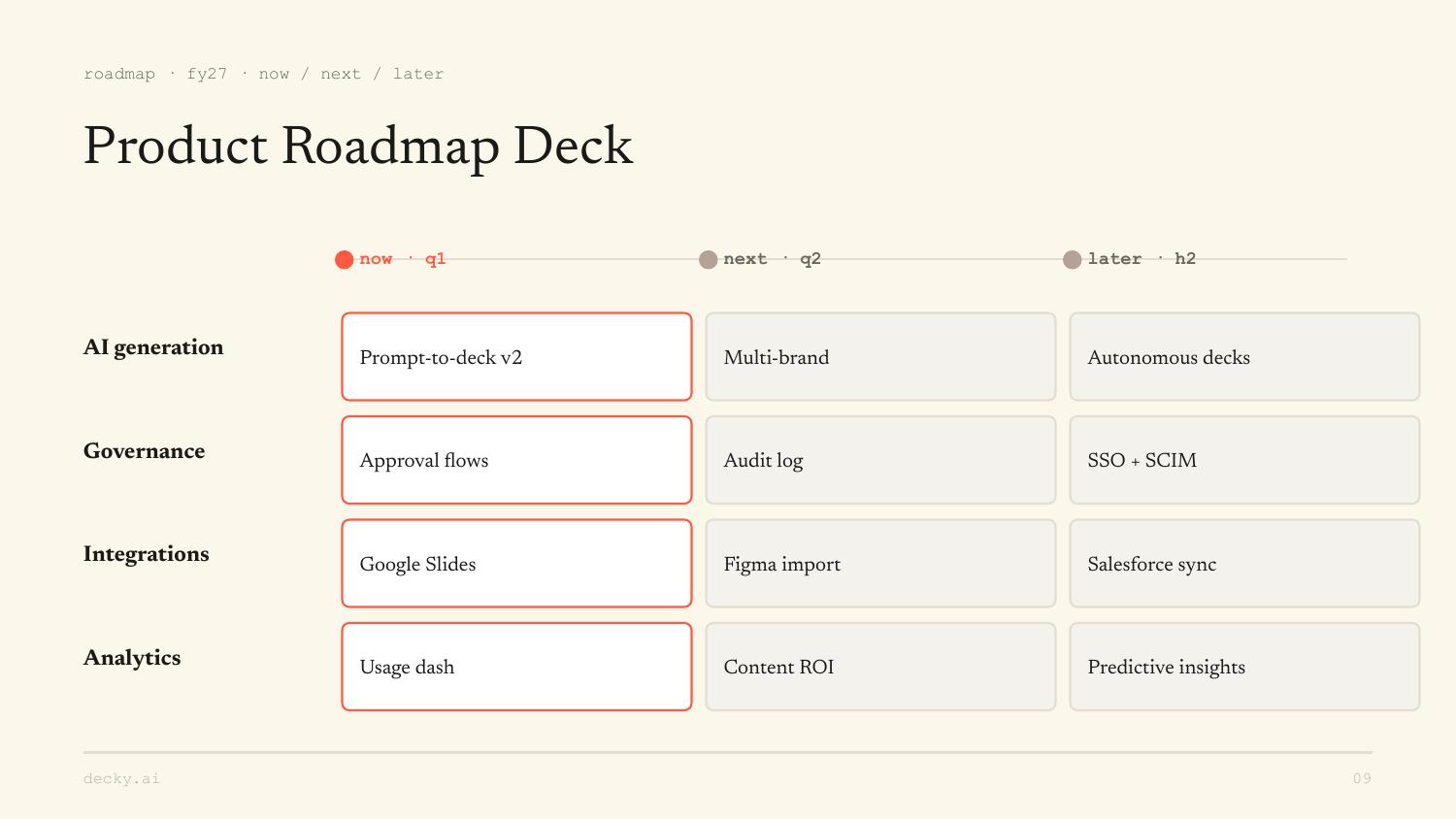Open the Prompt-to-deck v2 card
The height and width of the screenshot is (819, 1456).
pyautogui.click(x=516, y=356)
